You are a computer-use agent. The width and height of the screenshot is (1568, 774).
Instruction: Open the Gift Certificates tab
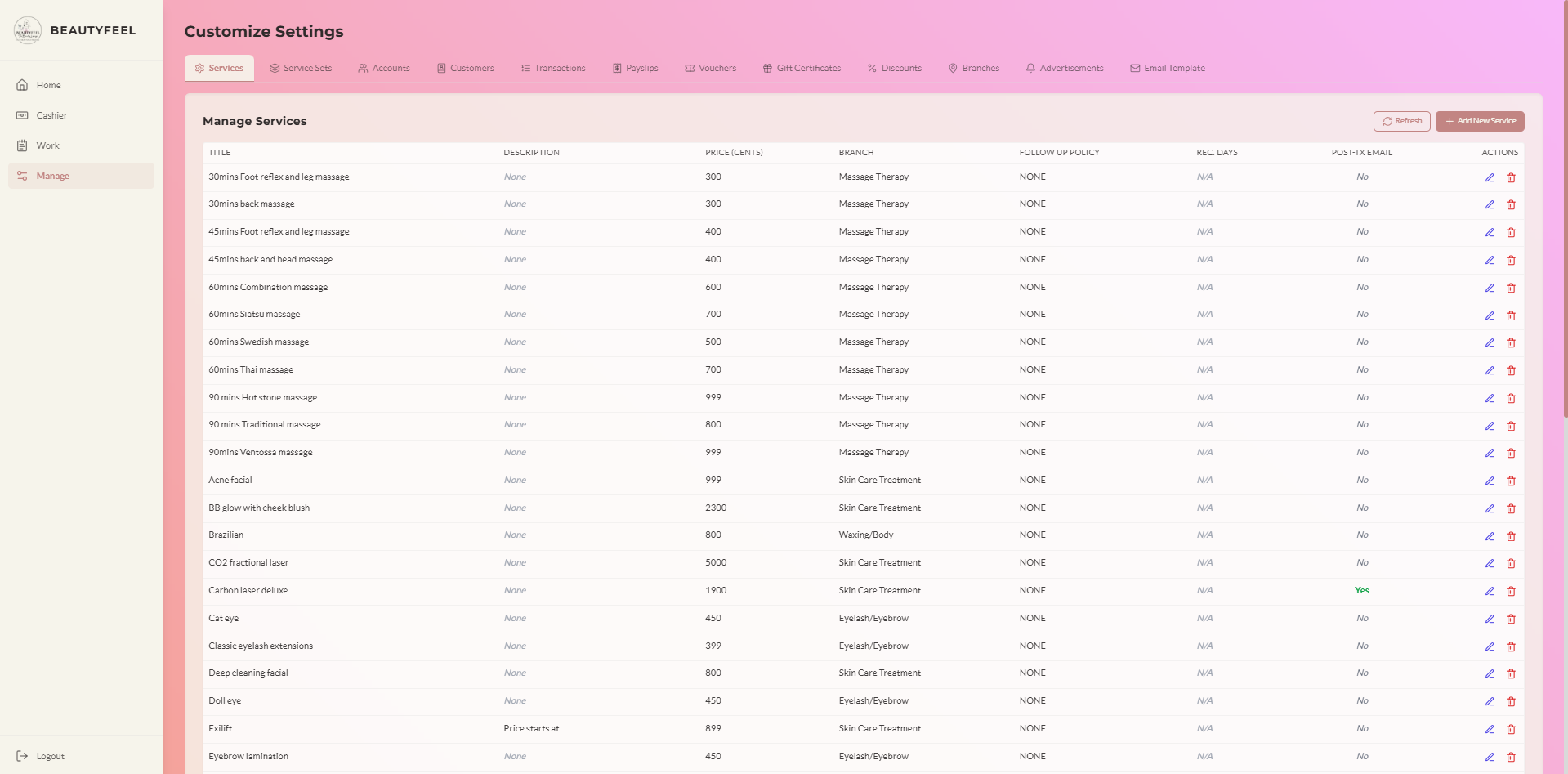click(x=802, y=68)
